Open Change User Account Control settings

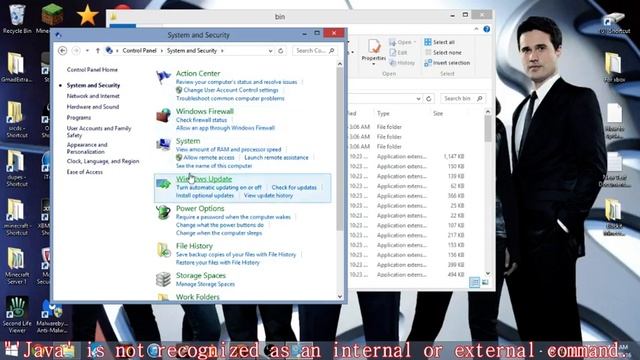[231, 90]
